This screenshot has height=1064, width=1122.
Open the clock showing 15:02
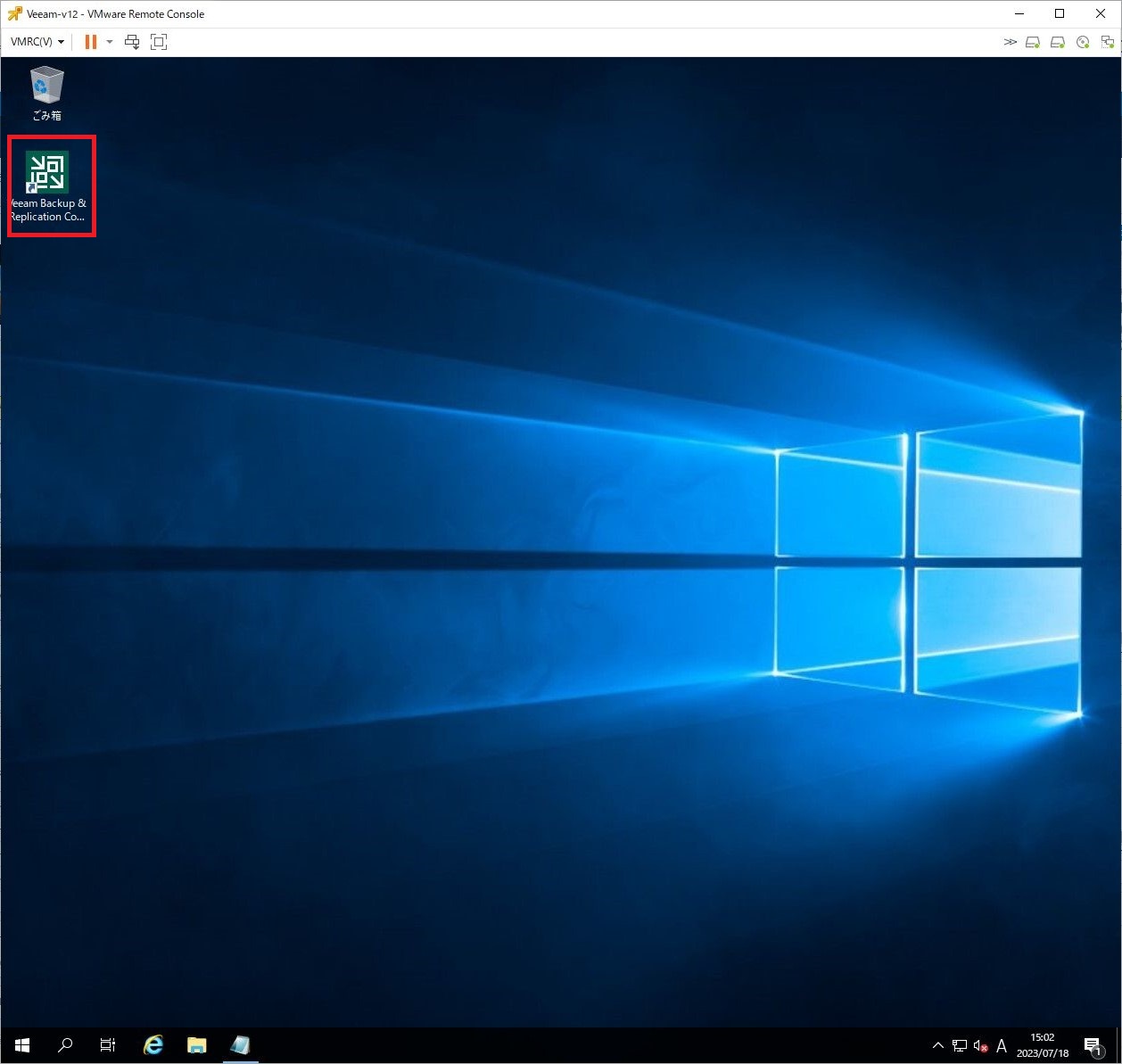tap(1043, 1045)
